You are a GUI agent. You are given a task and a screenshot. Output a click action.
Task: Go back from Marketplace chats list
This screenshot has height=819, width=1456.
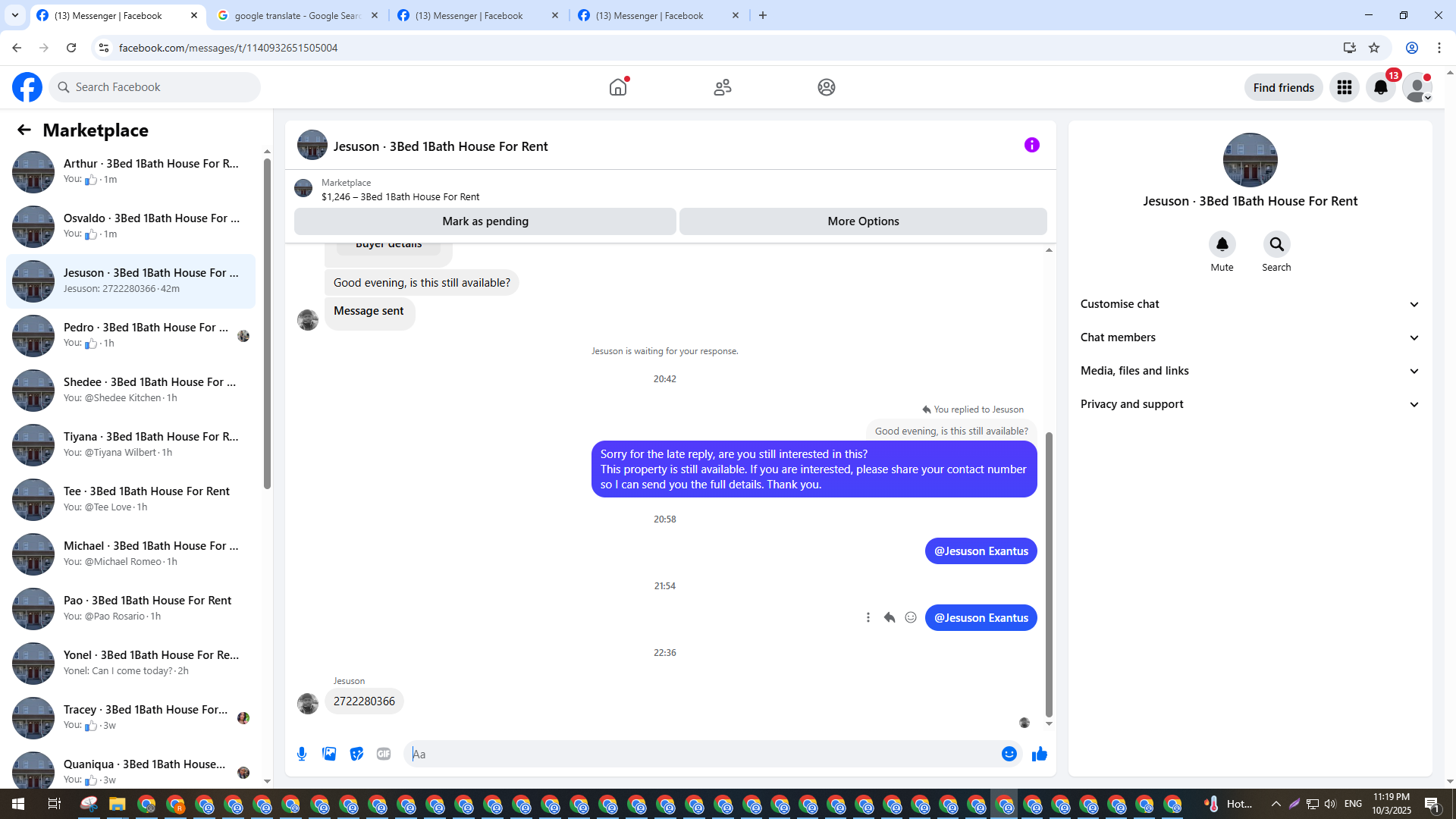pyautogui.click(x=24, y=130)
